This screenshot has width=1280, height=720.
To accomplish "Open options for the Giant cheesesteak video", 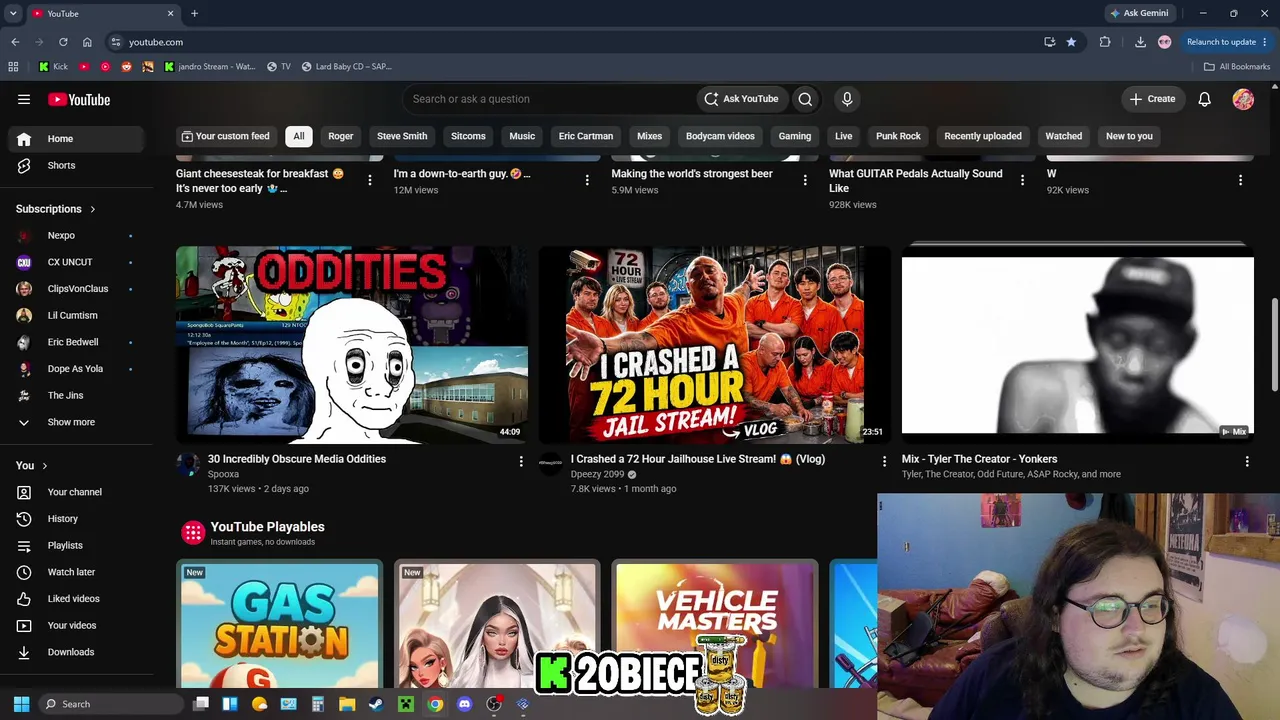I will (x=370, y=180).
